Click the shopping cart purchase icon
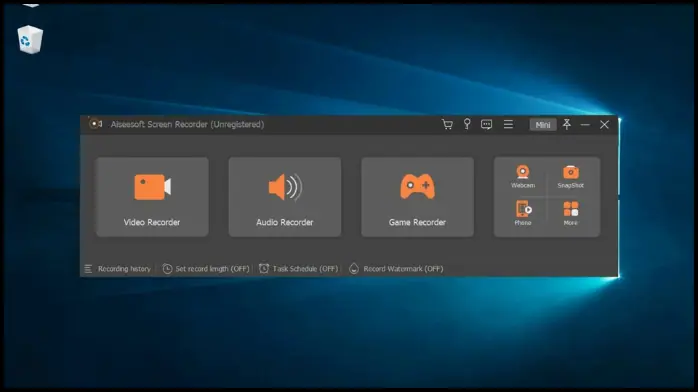 tap(447, 125)
